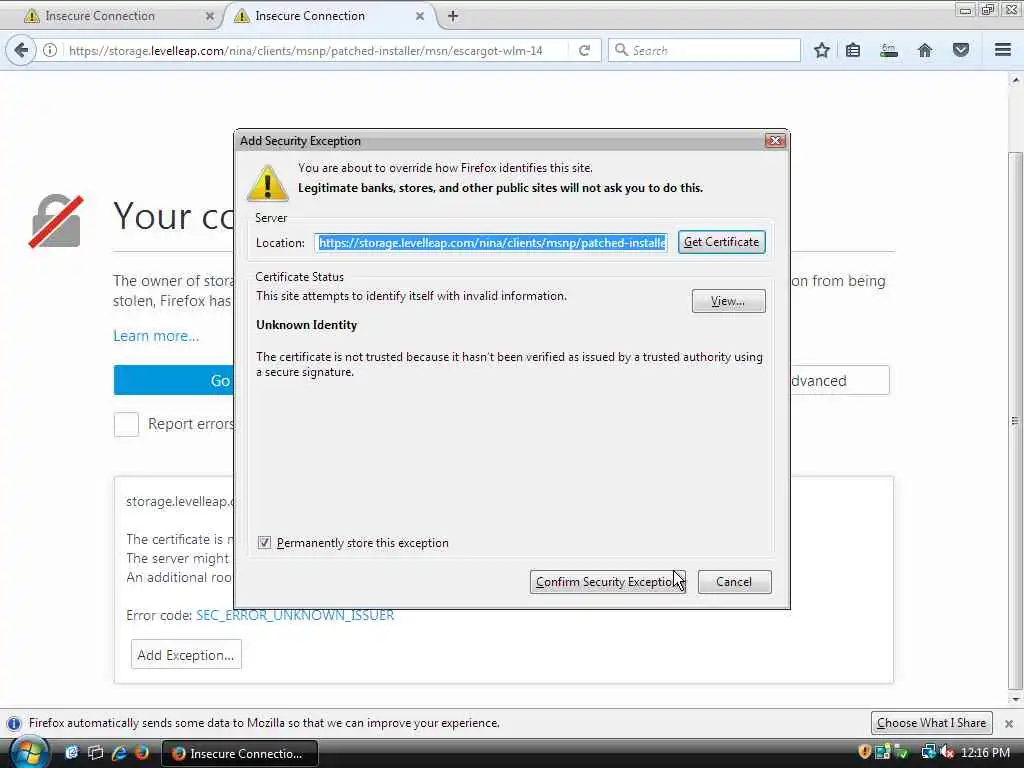The image size is (1024, 768).
Task: Open the Firefox hamburger menu
Action: pyautogui.click(x=1003, y=50)
